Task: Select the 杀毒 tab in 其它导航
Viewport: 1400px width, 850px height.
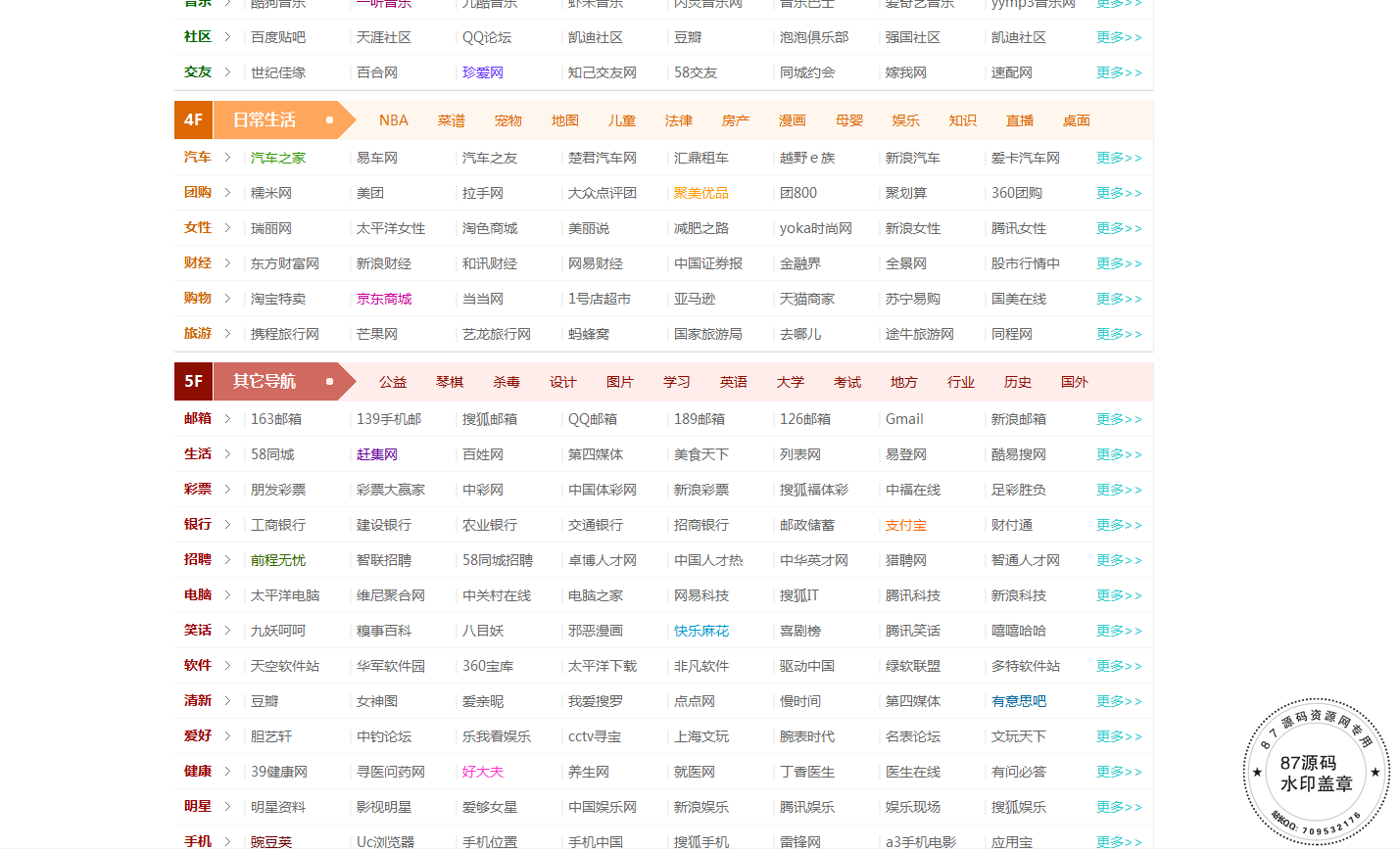Action: pyautogui.click(x=507, y=382)
